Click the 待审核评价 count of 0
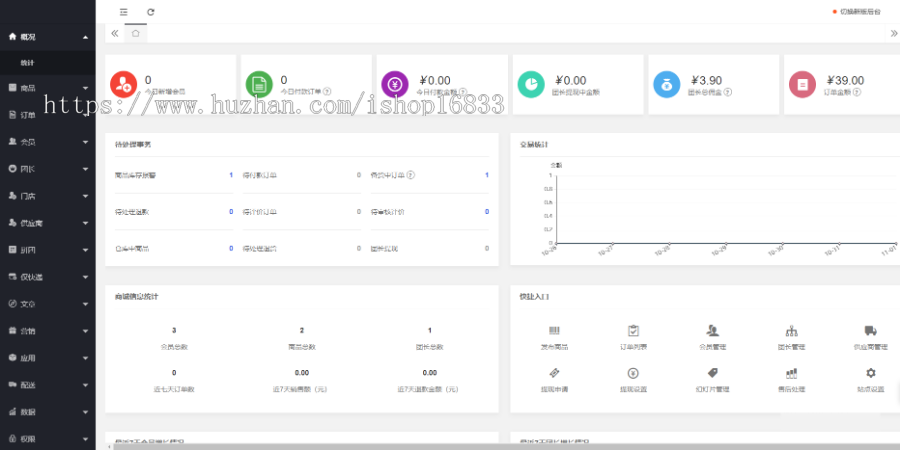 coord(487,212)
